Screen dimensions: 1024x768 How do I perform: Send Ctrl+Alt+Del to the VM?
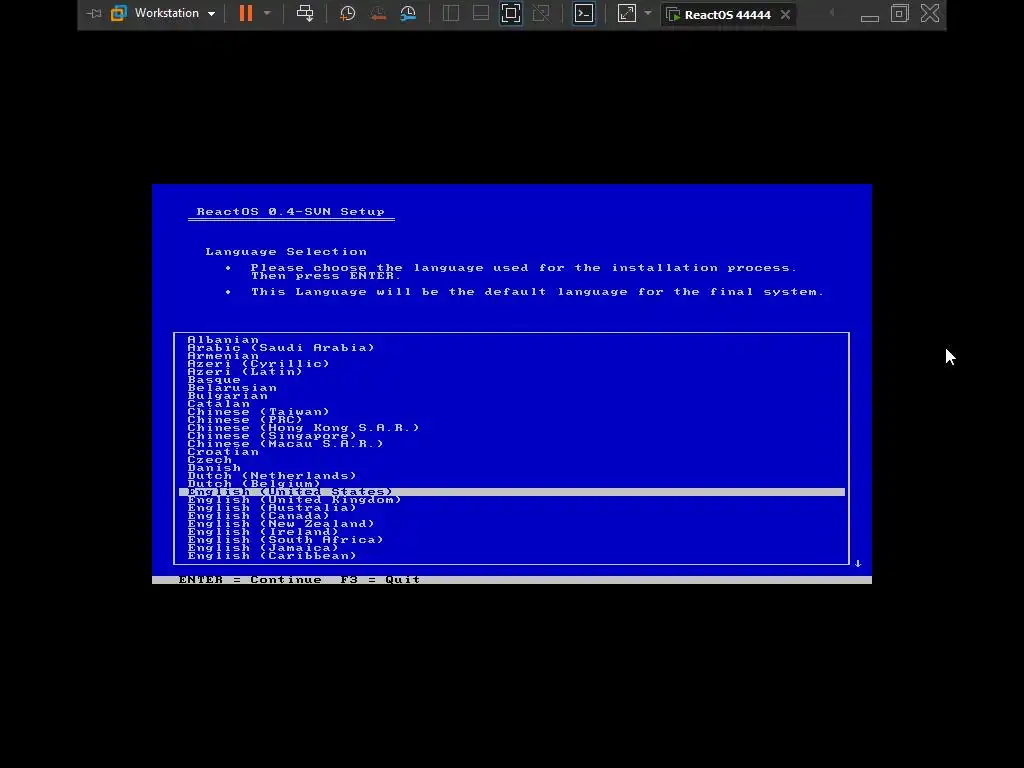tap(305, 13)
